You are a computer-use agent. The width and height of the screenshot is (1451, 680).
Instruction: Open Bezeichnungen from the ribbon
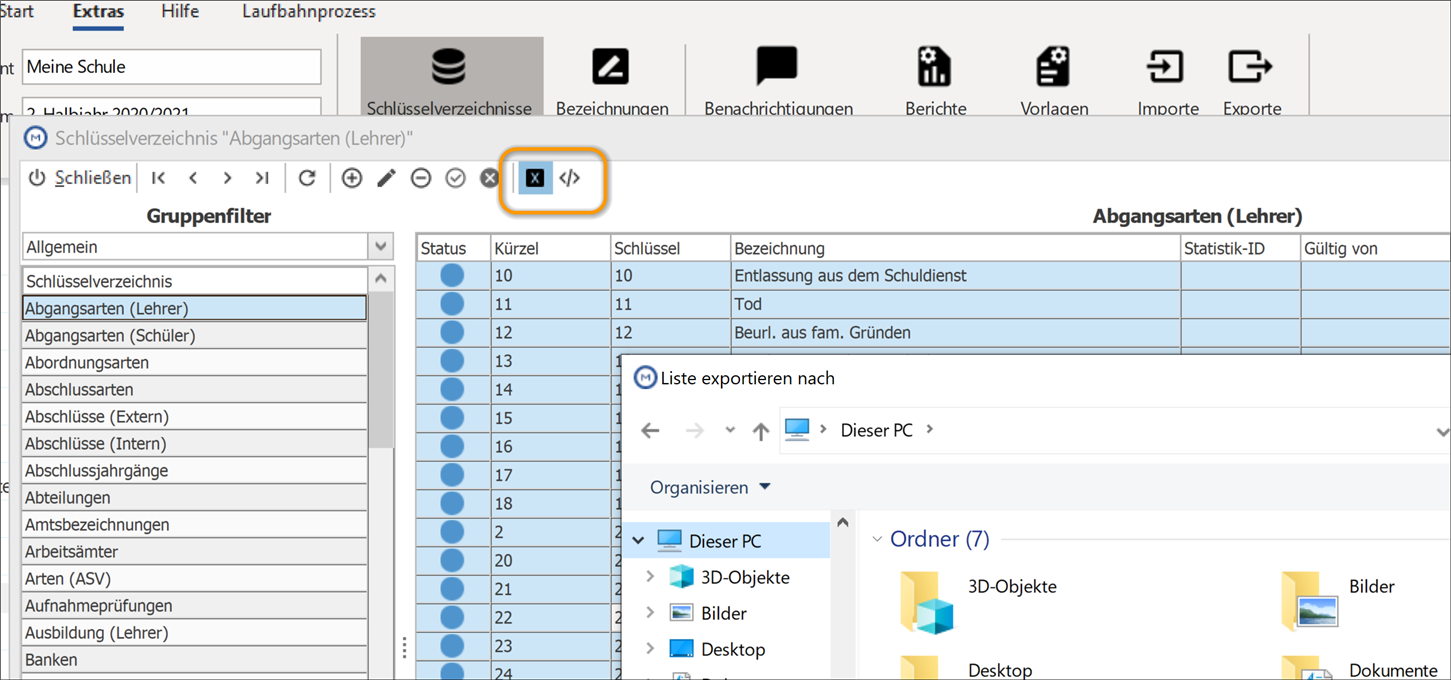(x=611, y=68)
